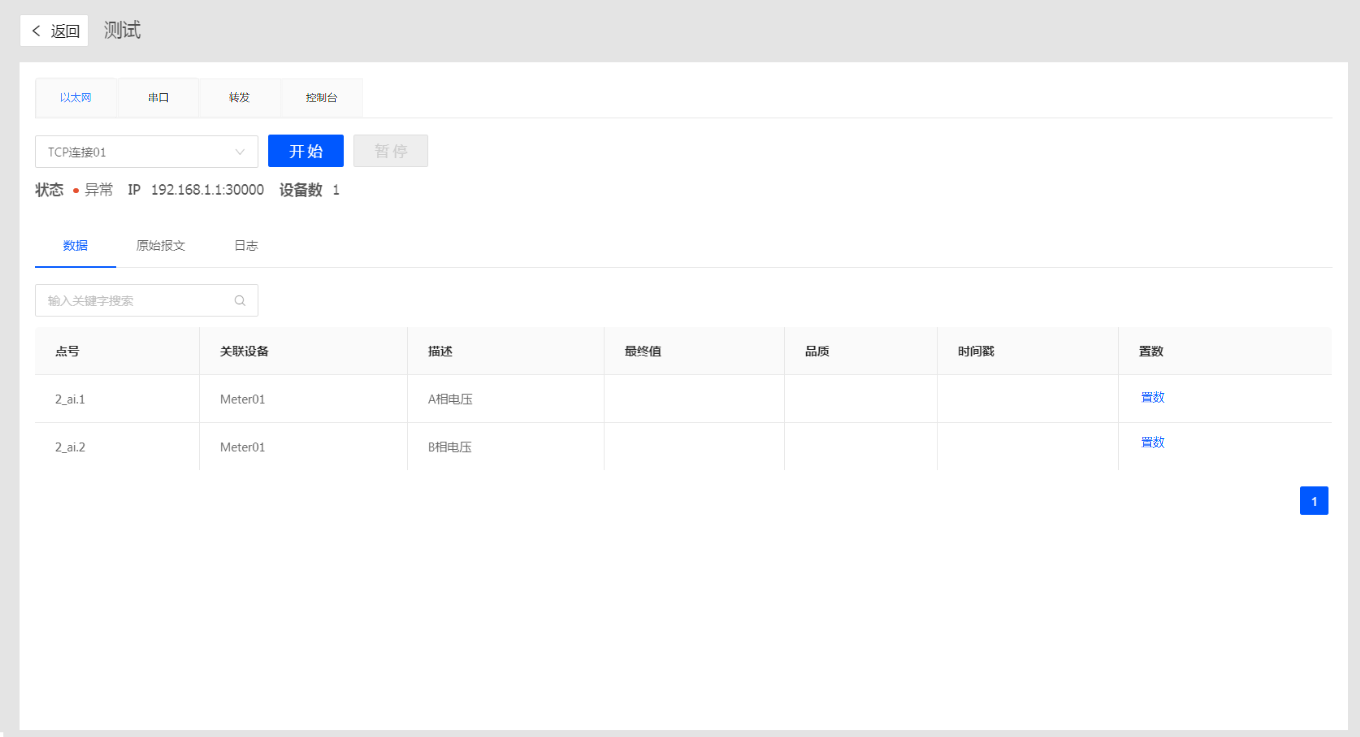Focus the keyword search input field
Viewport: 1360px width, 737px height.
tap(146, 300)
